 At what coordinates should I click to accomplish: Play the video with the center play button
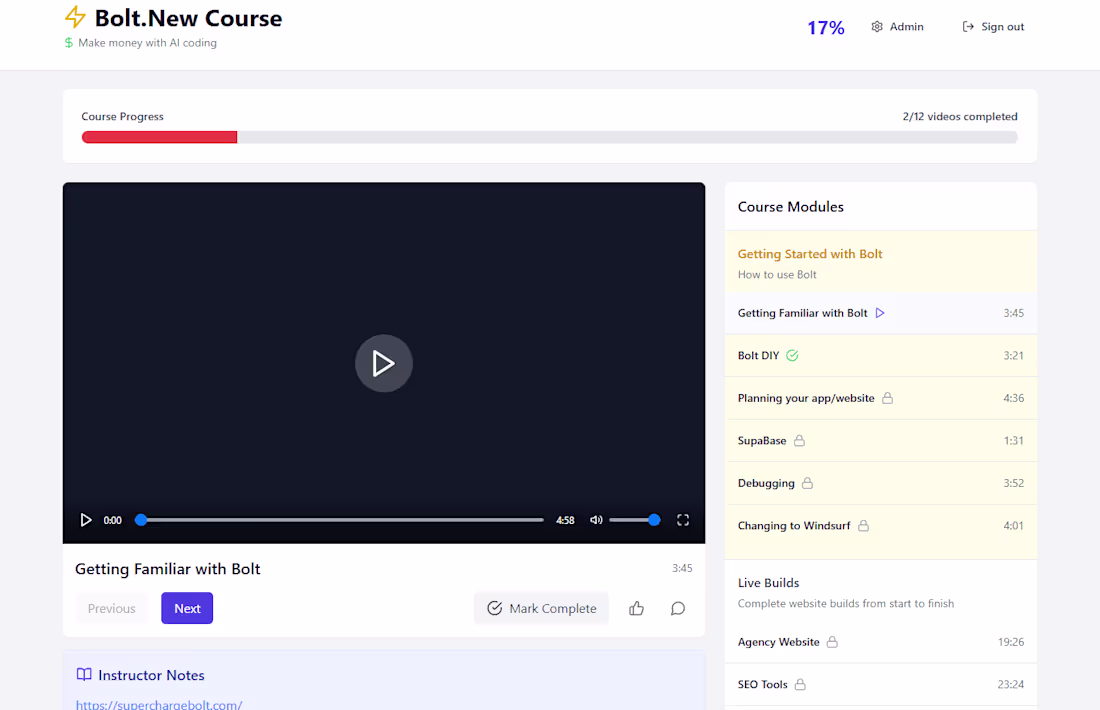(x=383, y=363)
